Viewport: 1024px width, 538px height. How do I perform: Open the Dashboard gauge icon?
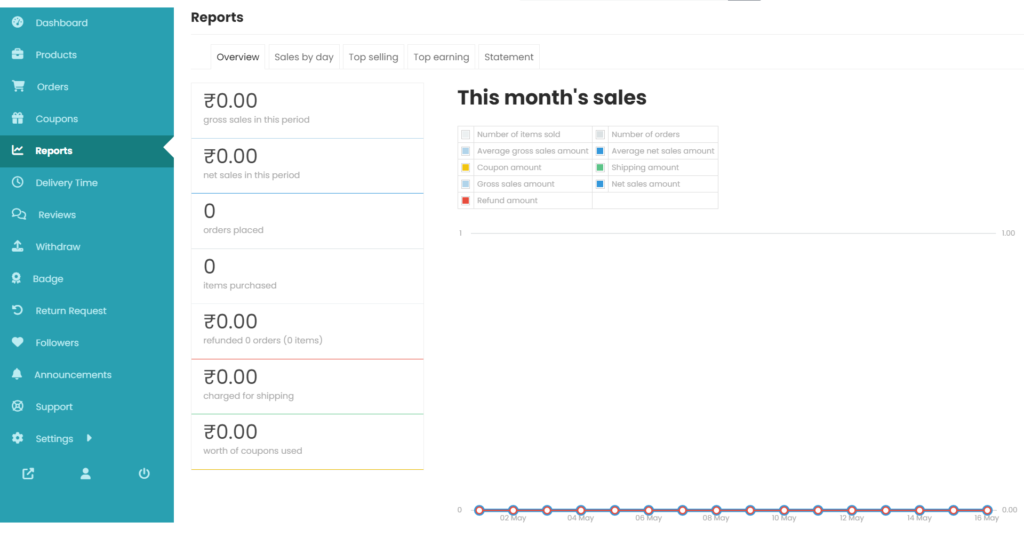pyautogui.click(x=18, y=22)
